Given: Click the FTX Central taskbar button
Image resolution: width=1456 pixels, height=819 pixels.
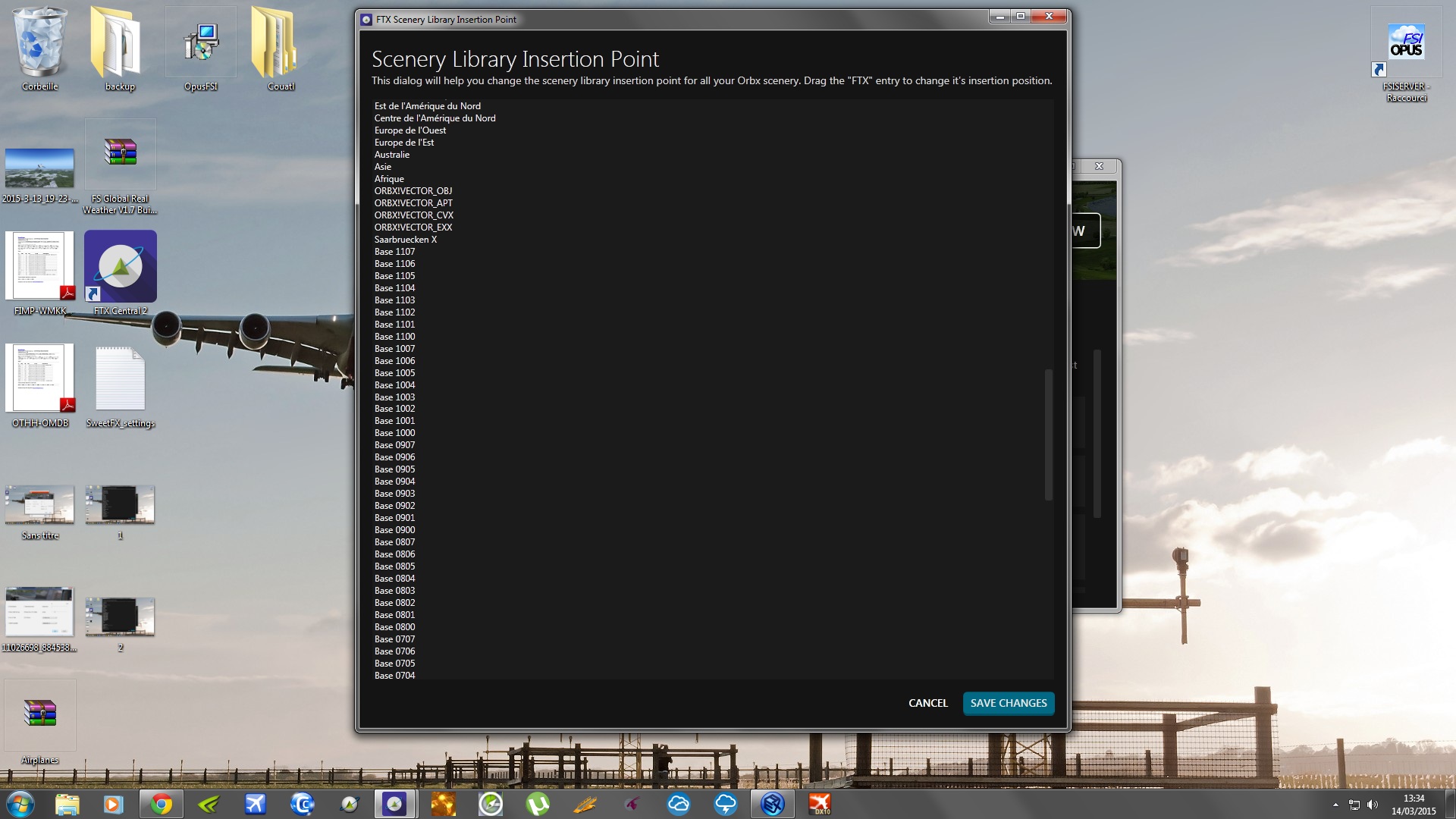Looking at the screenshot, I should [x=395, y=804].
